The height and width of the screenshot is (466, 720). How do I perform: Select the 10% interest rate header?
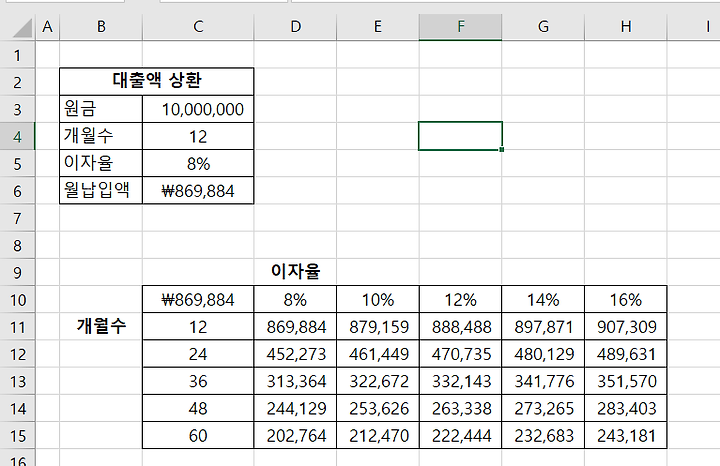(x=378, y=300)
